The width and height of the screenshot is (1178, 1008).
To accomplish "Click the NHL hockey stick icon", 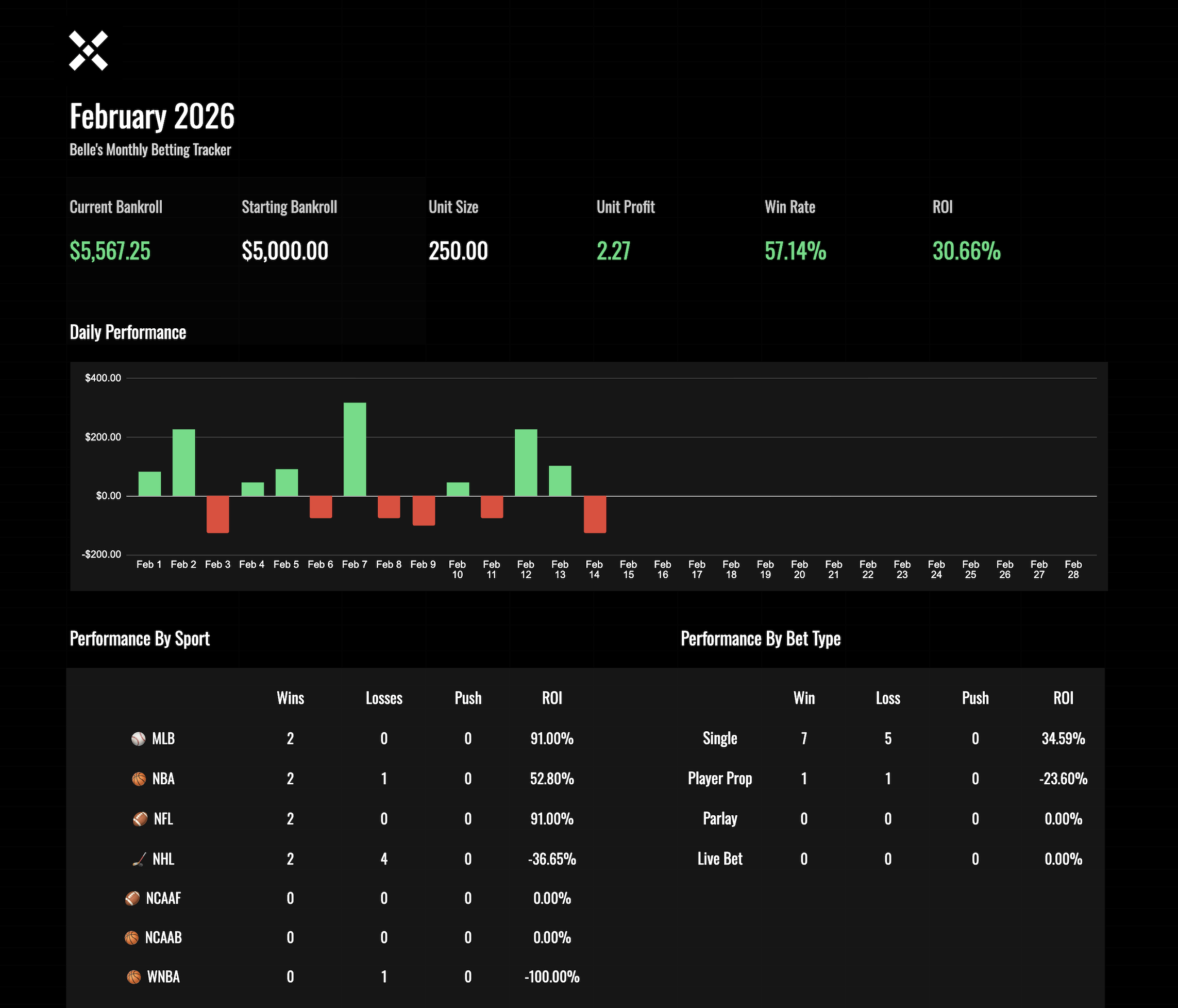I will pyautogui.click(x=138, y=859).
